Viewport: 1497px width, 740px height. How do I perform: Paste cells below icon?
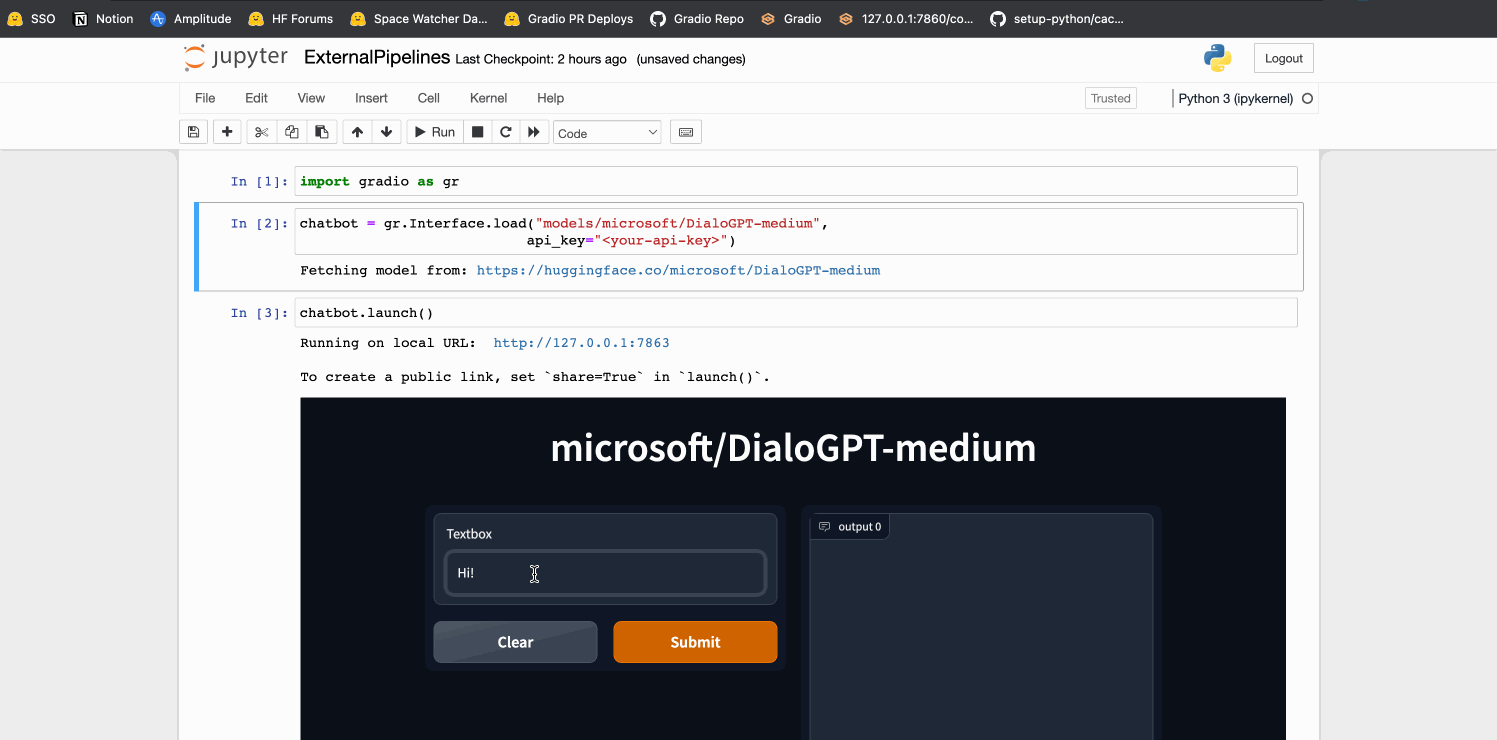point(321,132)
